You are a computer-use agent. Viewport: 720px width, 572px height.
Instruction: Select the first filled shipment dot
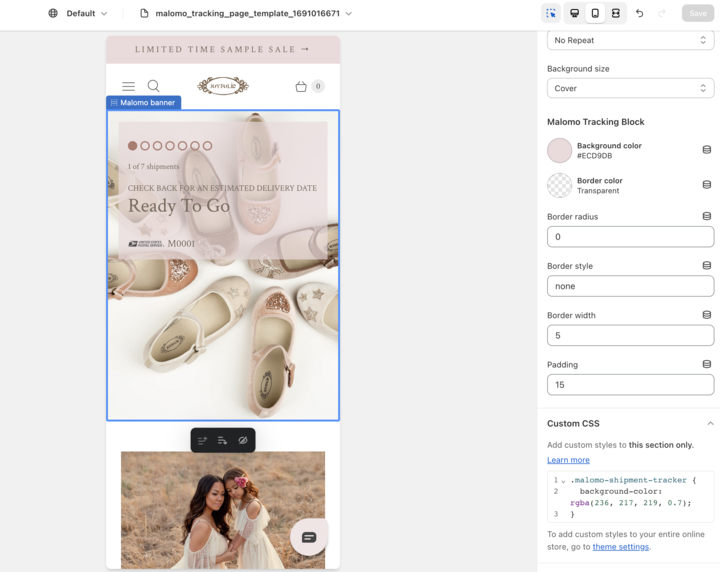(x=132, y=146)
